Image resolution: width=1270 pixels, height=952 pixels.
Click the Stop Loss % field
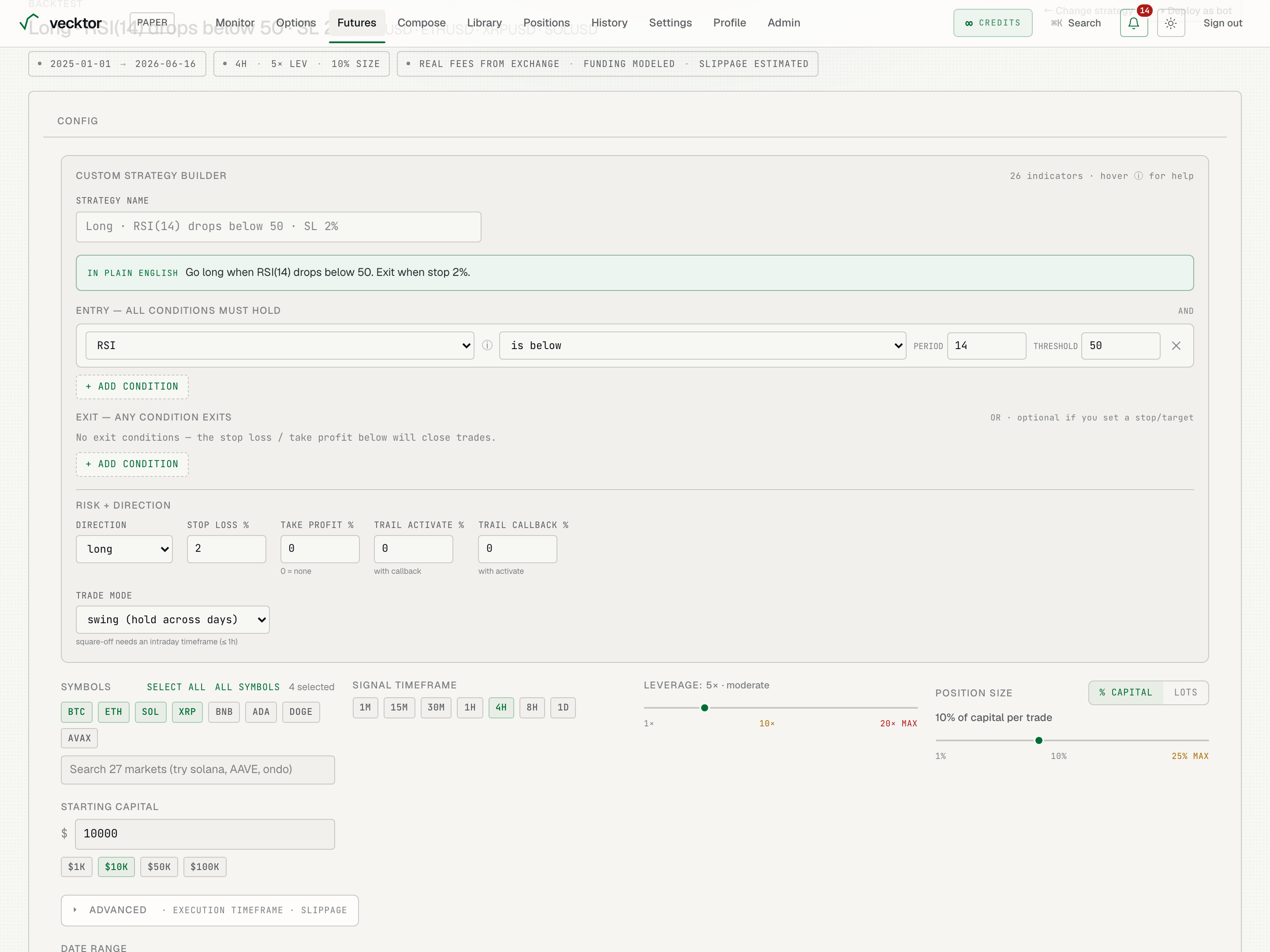(226, 549)
